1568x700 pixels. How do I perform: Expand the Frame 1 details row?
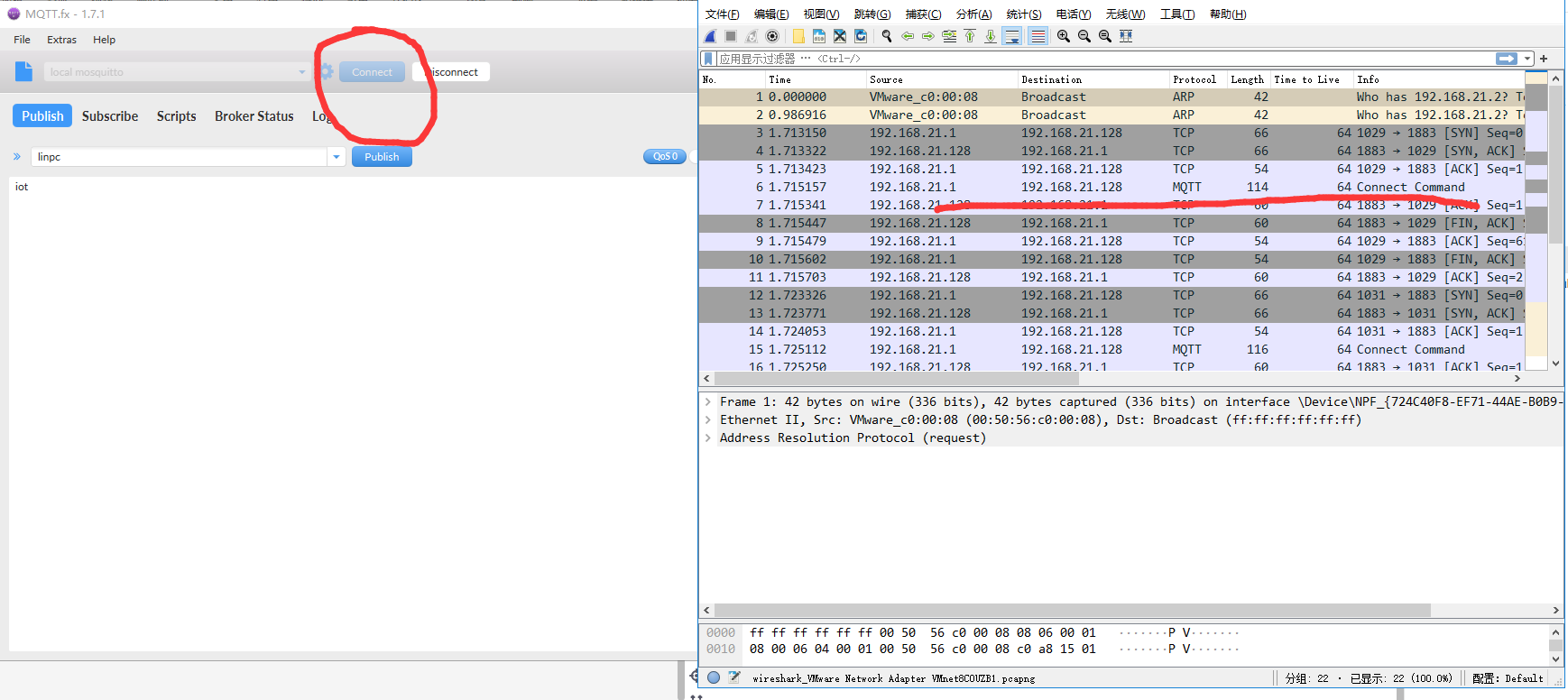click(708, 402)
